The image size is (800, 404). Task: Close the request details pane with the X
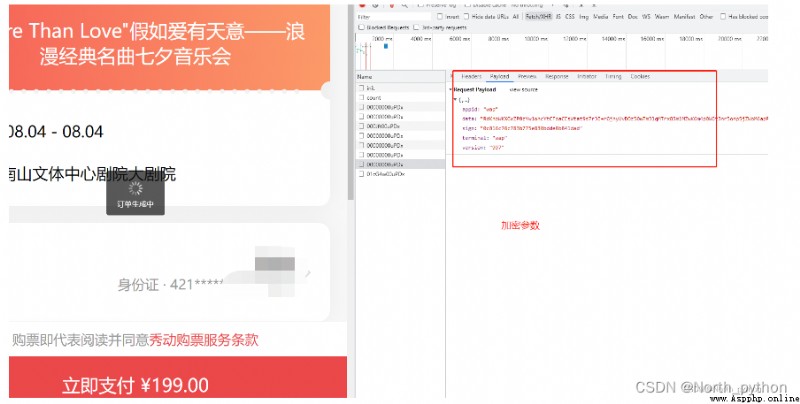click(452, 77)
